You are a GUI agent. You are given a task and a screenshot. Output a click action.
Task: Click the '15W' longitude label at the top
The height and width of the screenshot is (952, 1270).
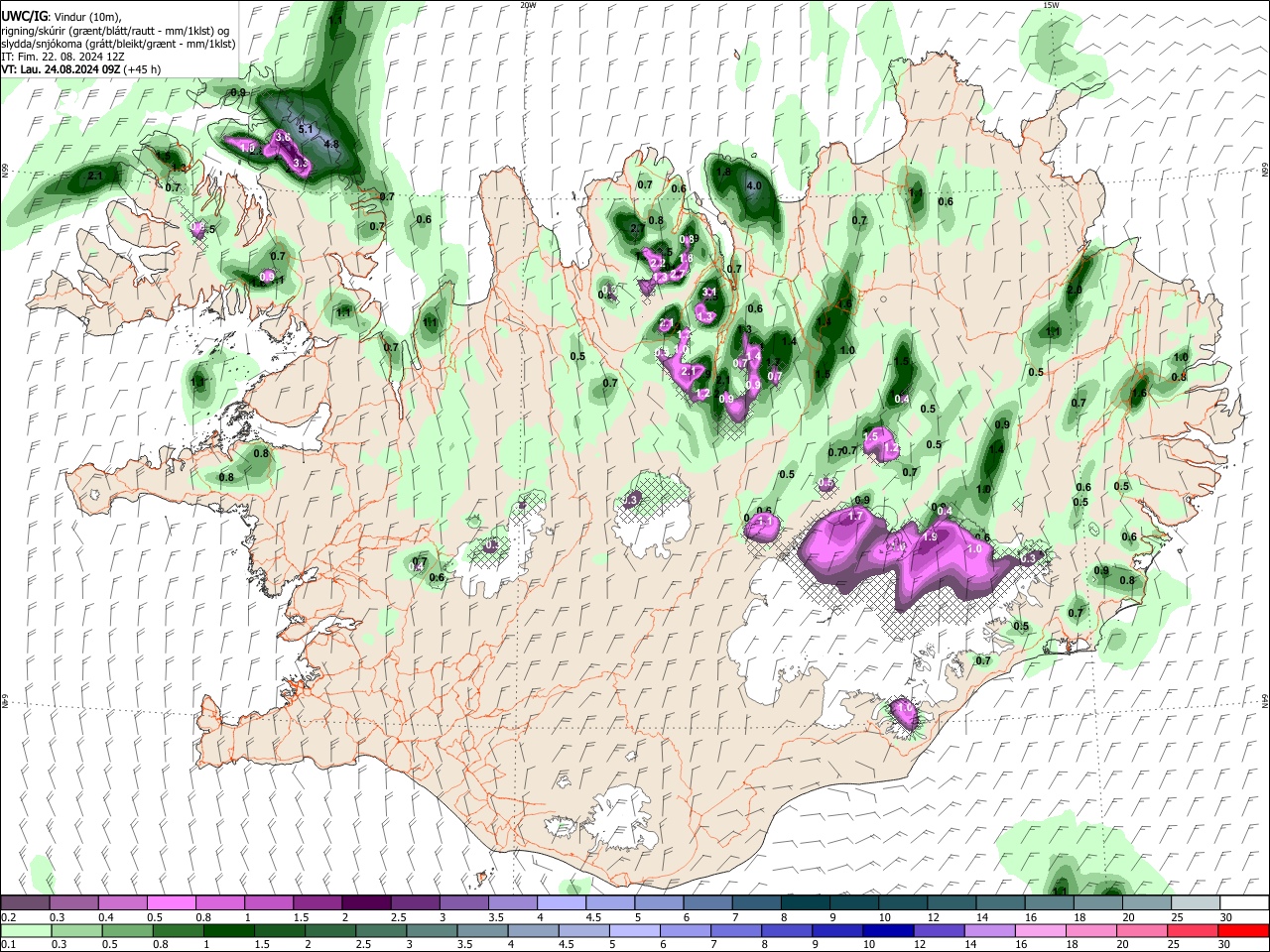click(1051, 5)
